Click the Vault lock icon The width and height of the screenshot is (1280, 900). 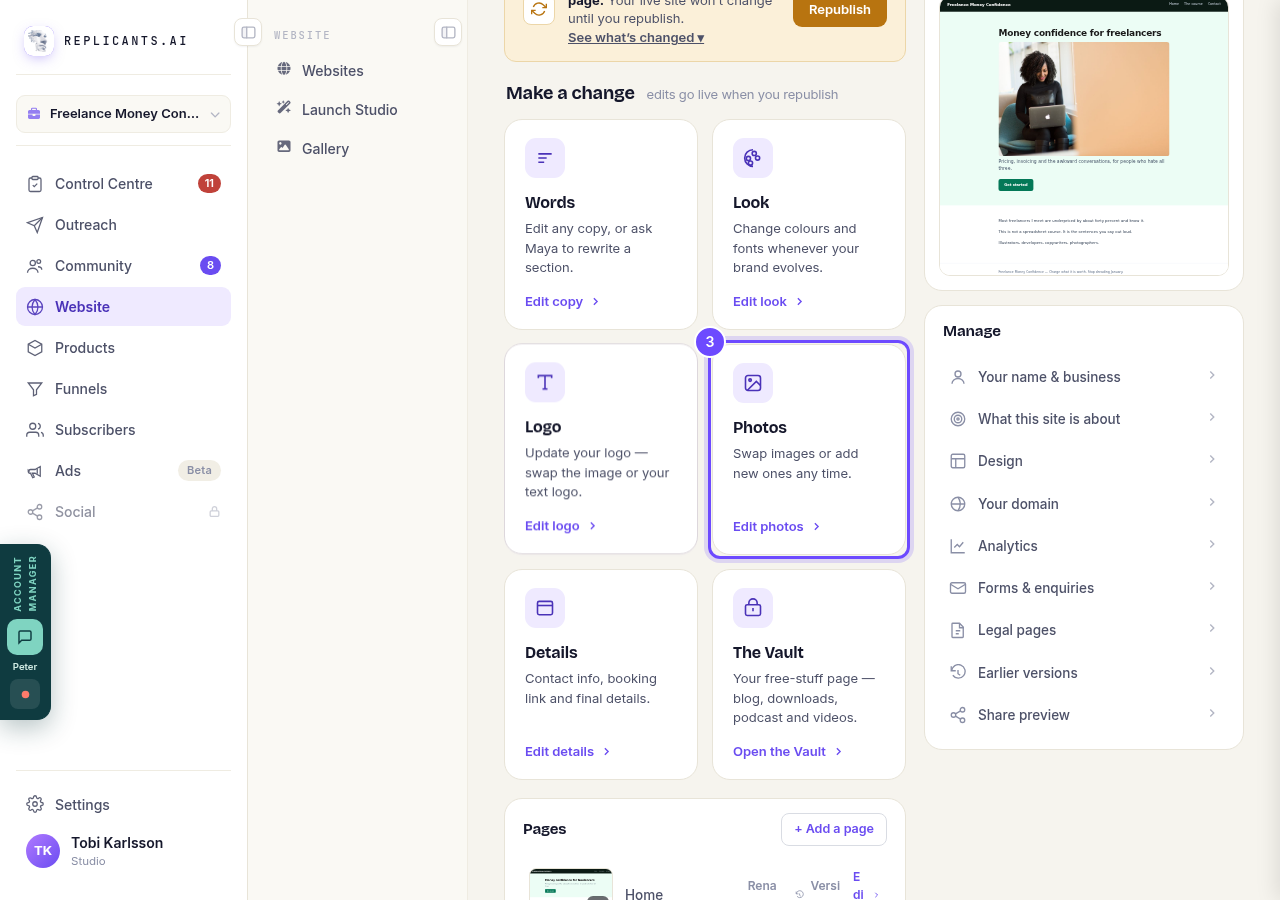coord(753,607)
